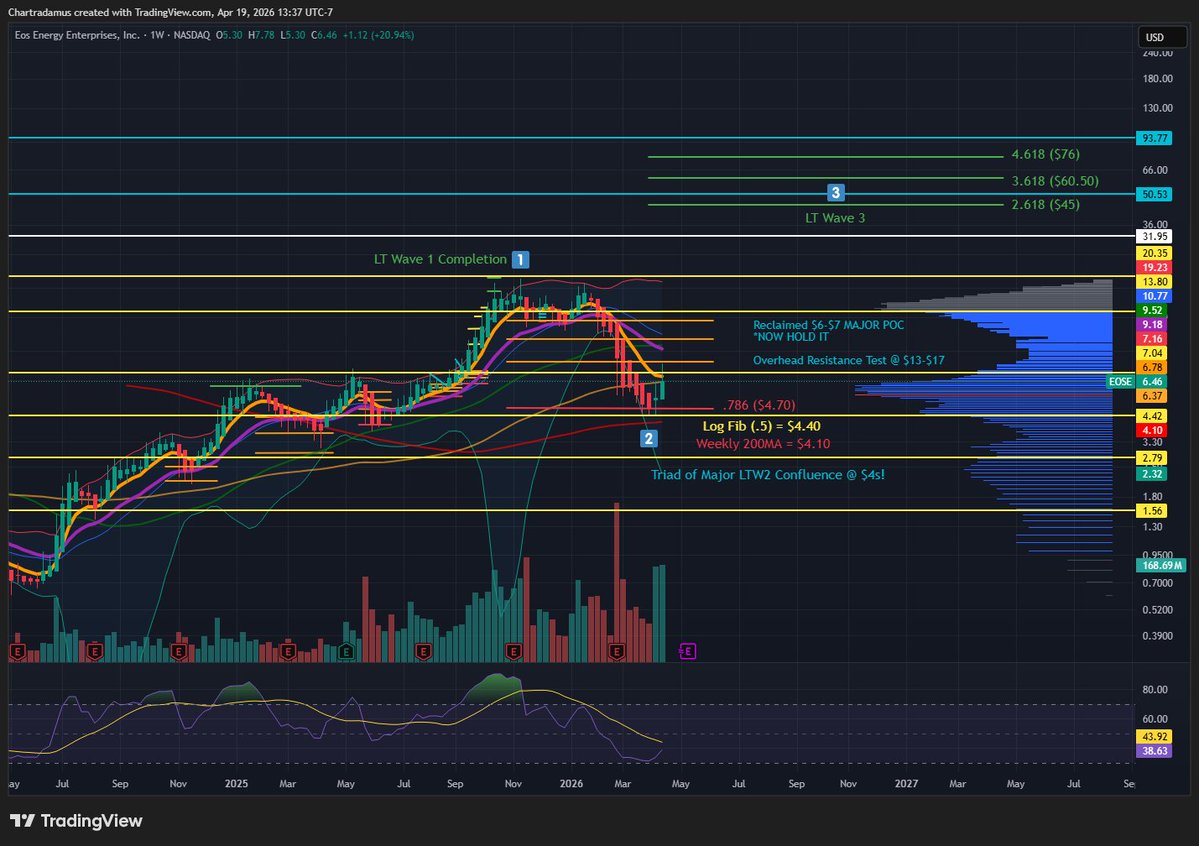Click the 19.23 red price tag

(1155, 268)
